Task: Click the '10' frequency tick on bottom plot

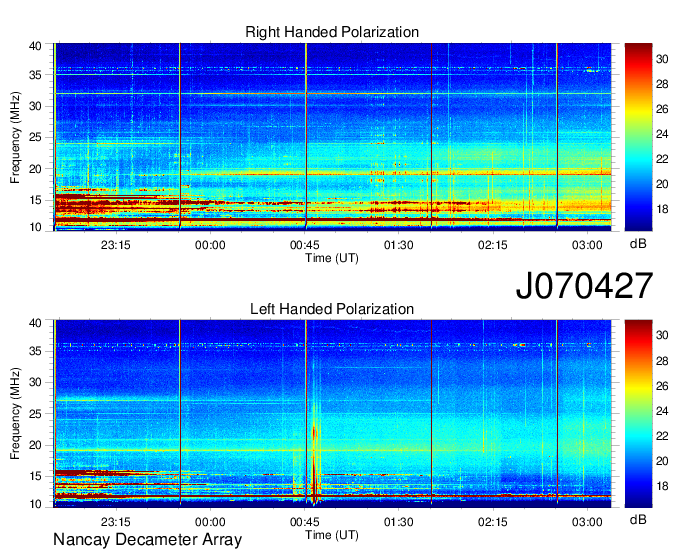Action: [35, 504]
